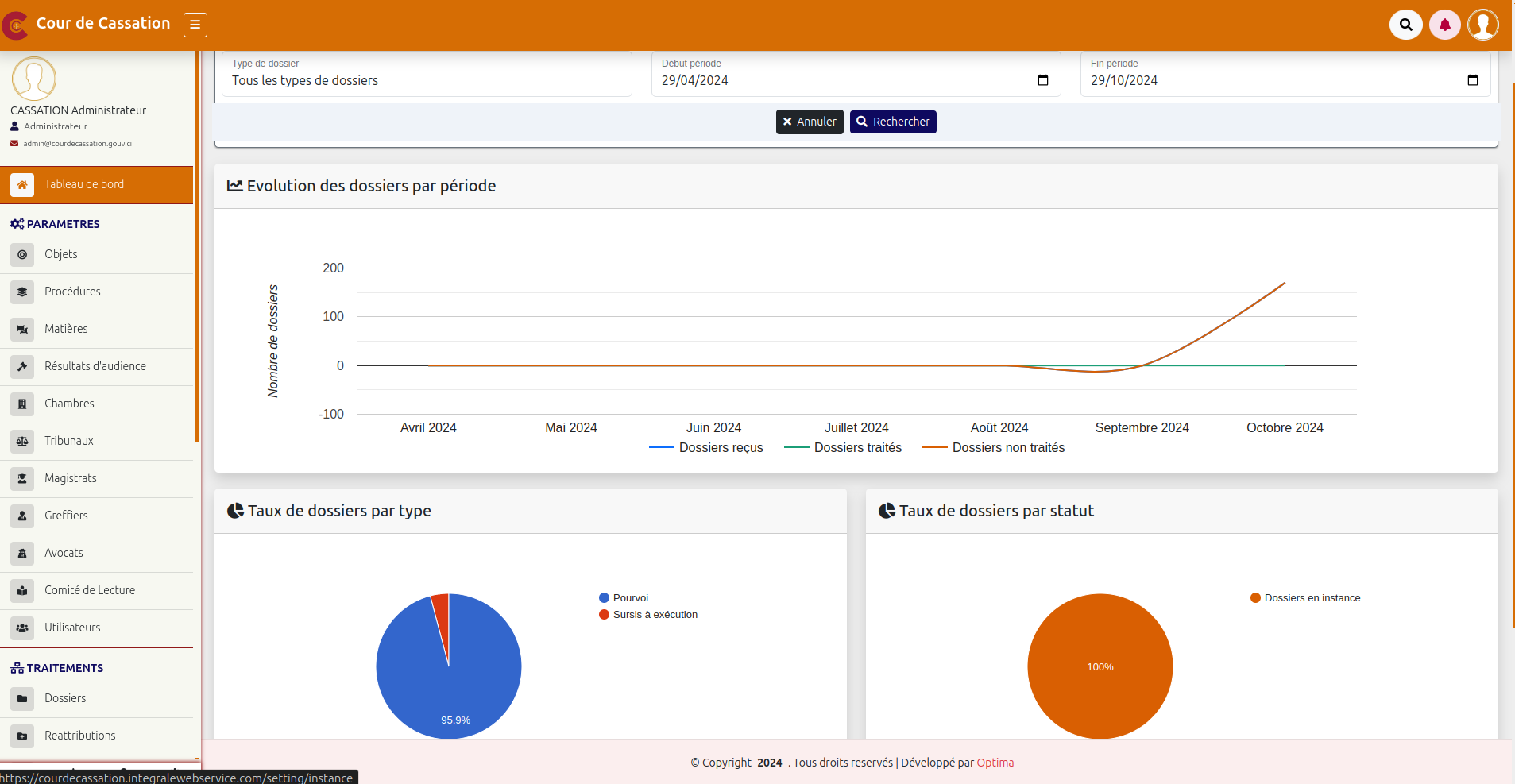The height and width of the screenshot is (784, 1515).
Task: Open the search icon in header
Action: (1406, 25)
